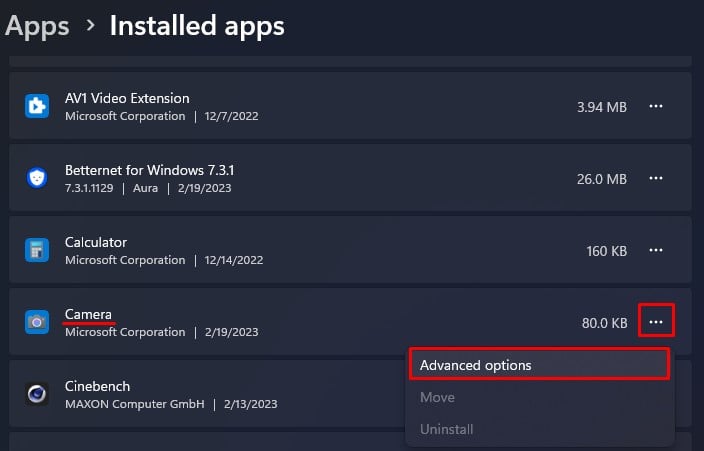Image resolution: width=704 pixels, height=451 pixels.
Task: Go back to Apps via breadcrumb
Action: [x=37, y=26]
